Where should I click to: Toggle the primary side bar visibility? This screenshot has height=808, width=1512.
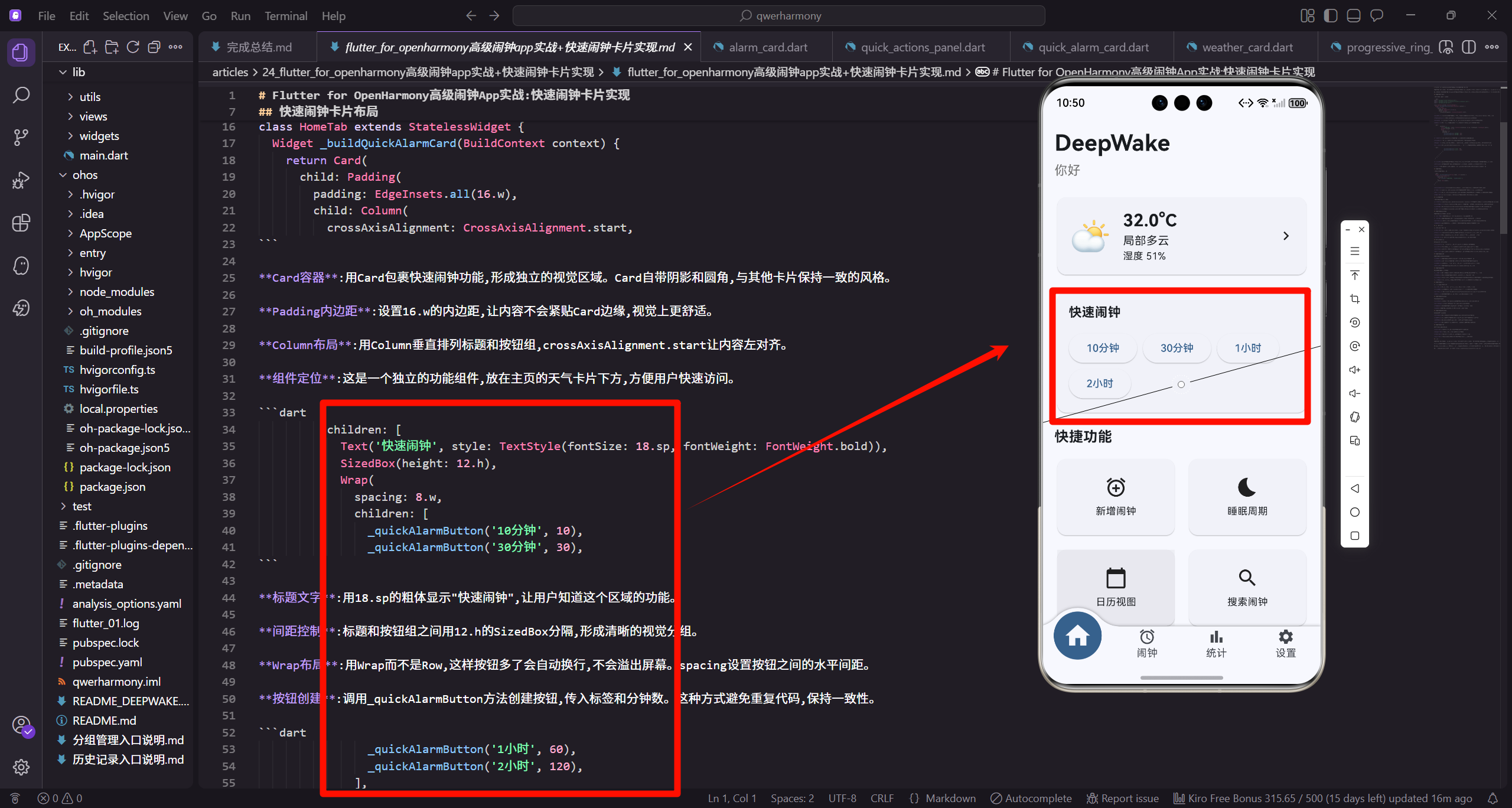1331,16
